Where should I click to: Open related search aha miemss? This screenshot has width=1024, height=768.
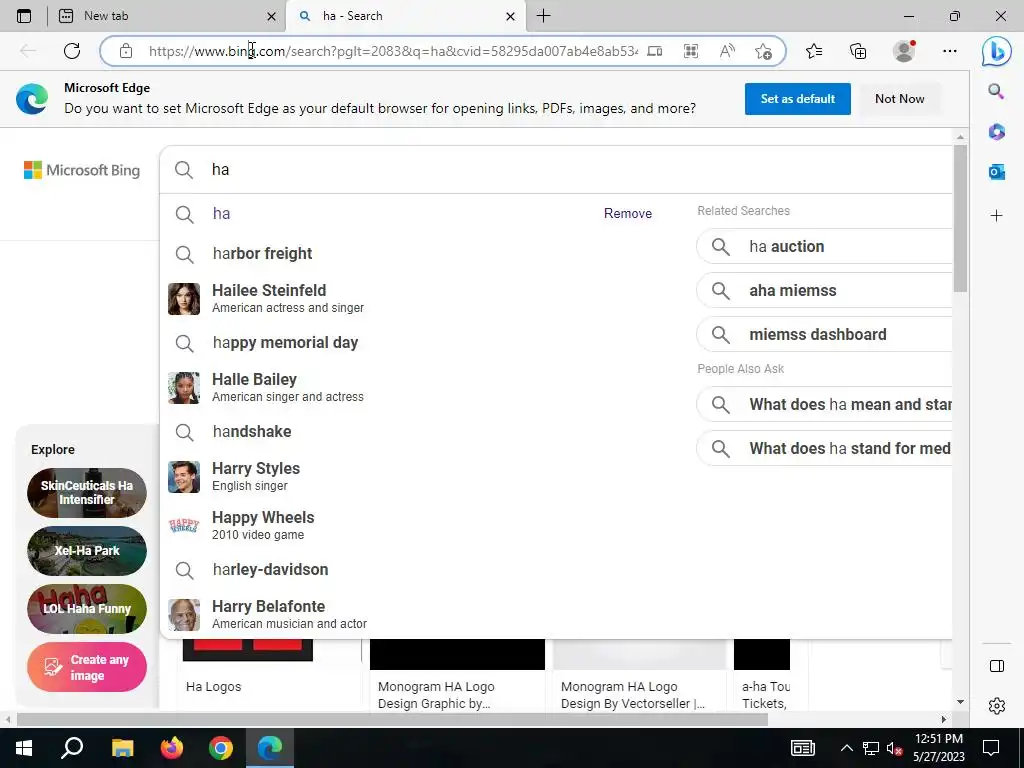coord(824,291)
